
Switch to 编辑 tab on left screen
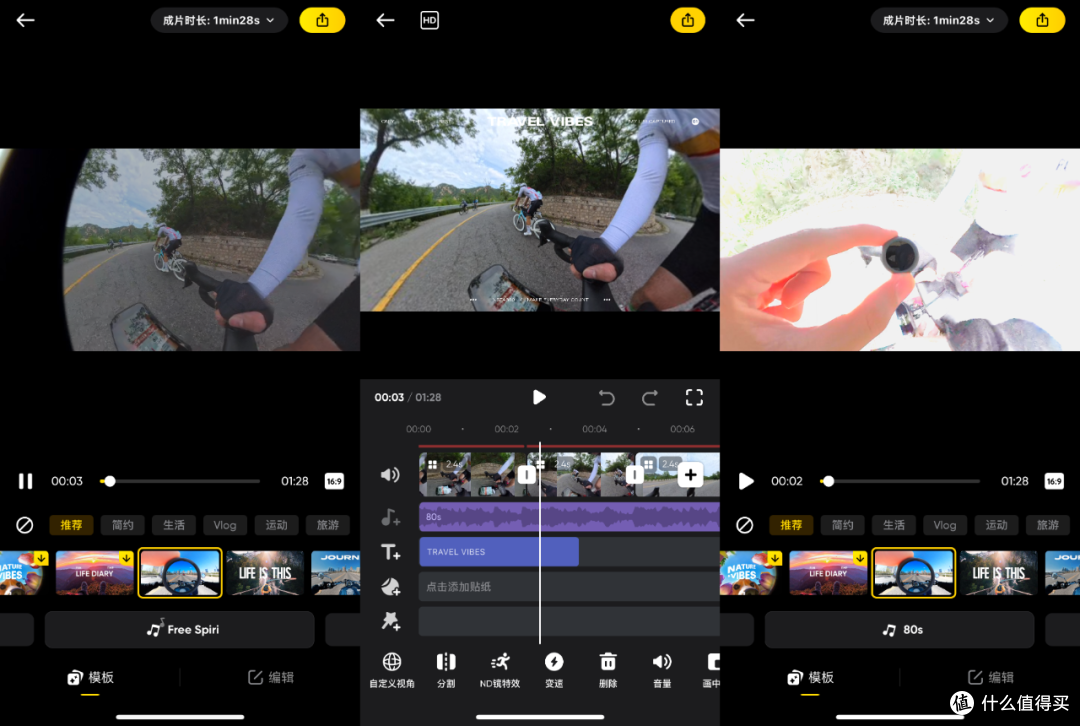(270, 678)
